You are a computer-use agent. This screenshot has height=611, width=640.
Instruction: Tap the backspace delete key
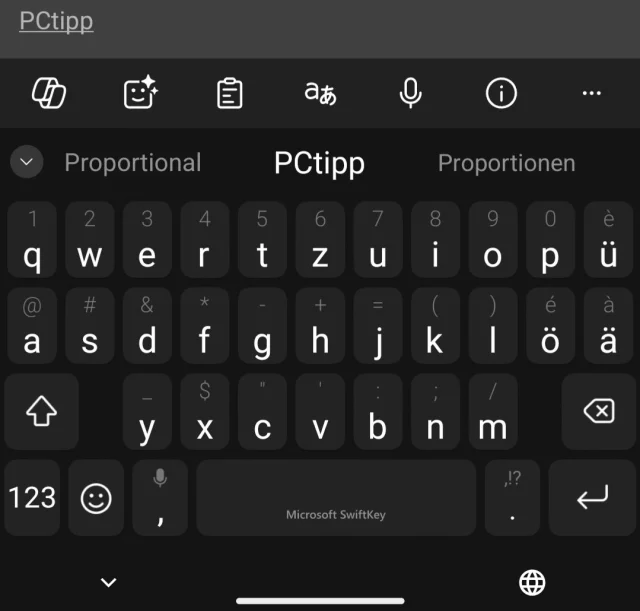599,411
